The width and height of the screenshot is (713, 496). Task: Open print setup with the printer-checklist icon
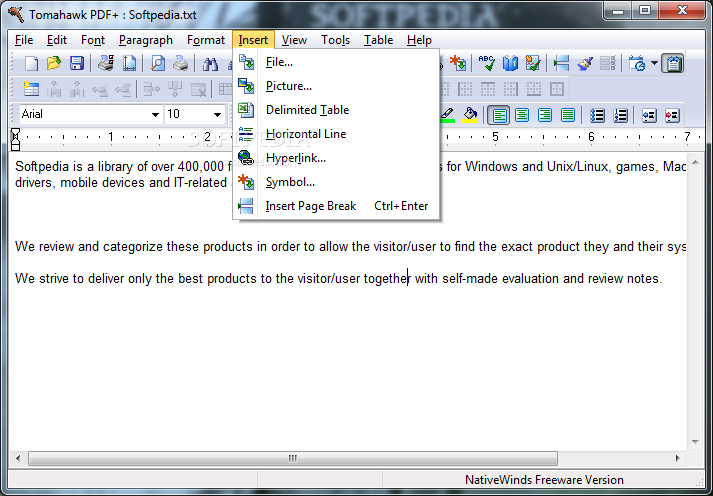[x=106, y=63]
